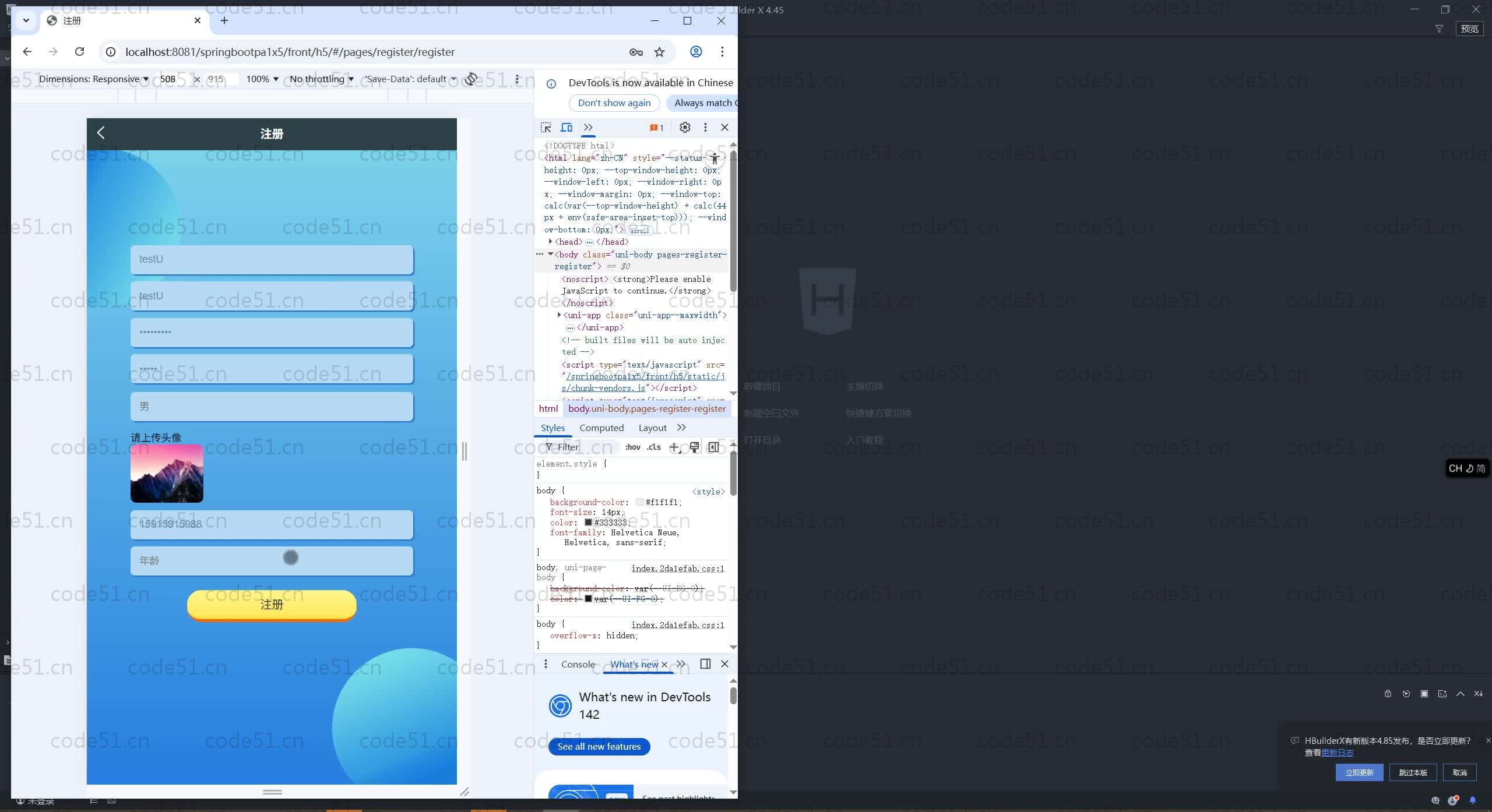Open DevTools settings gear
The height and width of the screenshot is (812, 1492).
[x=685, y=127]
